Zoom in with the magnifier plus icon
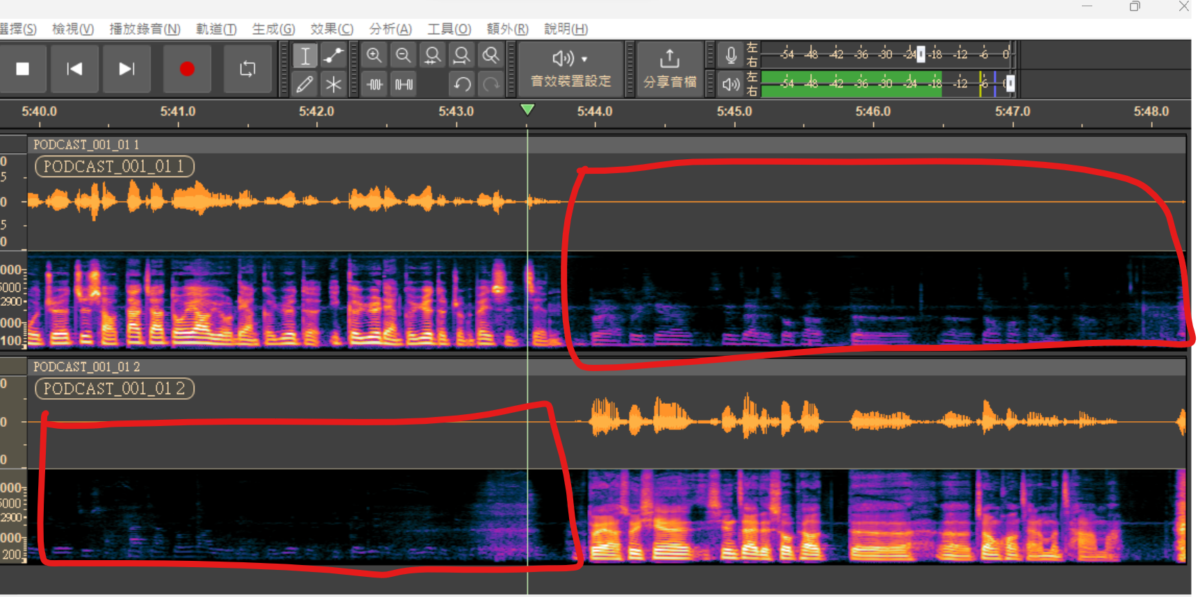1200x597 pixels. coord(375,55)
